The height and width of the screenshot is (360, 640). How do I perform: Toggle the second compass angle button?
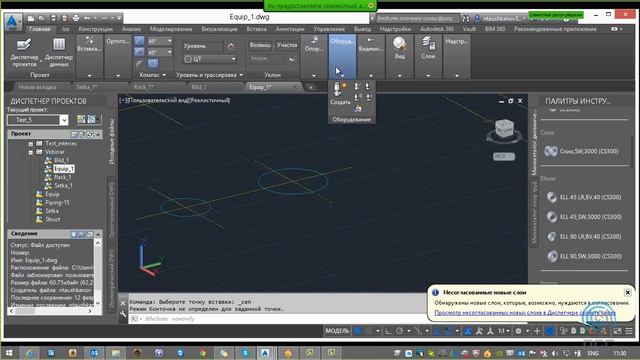tap(139, 52)
